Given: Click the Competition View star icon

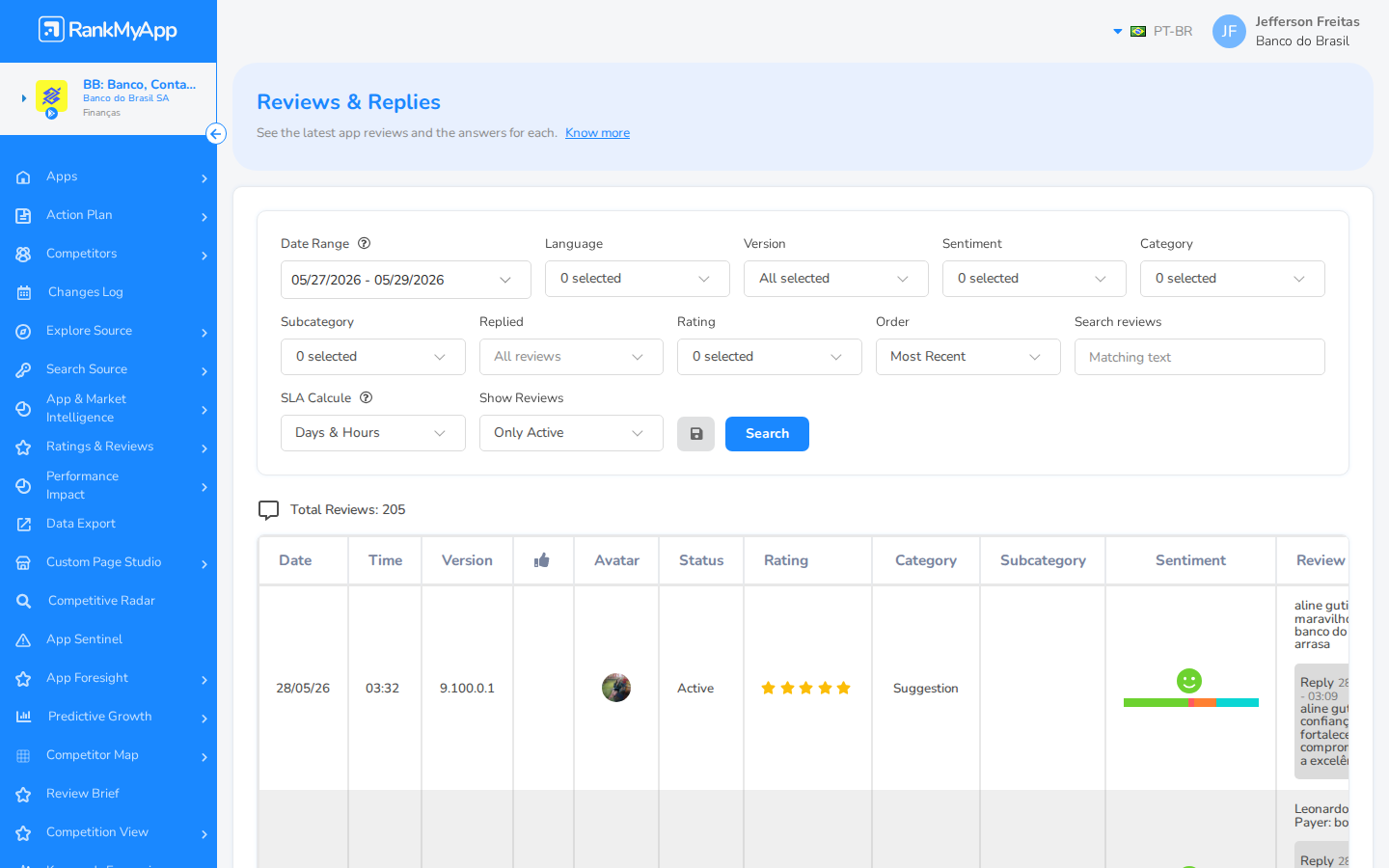Looking at the screenshot, I should (x=23, y=833).
